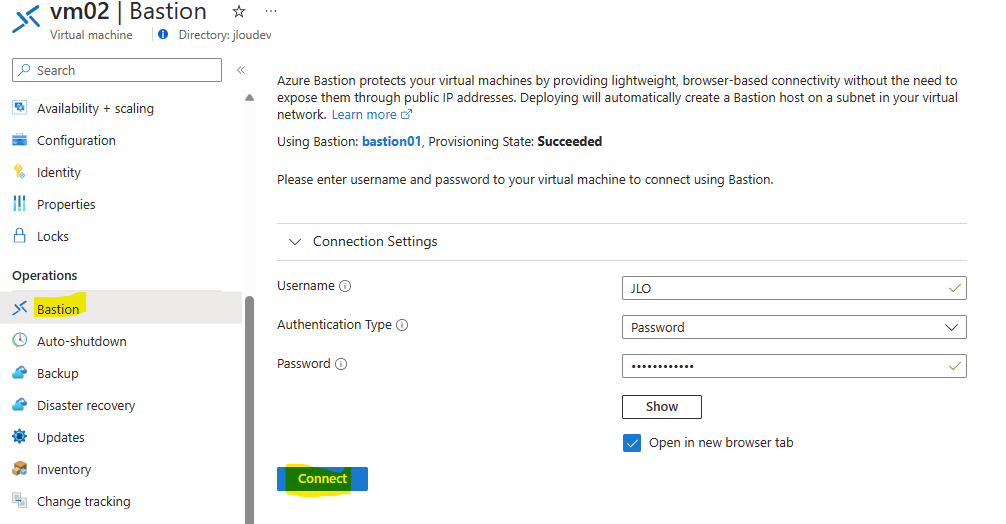This screenshot has width=1006, height=524.
Task: Uncheck Open in new browser tab
Action: (x=632, y=443)
